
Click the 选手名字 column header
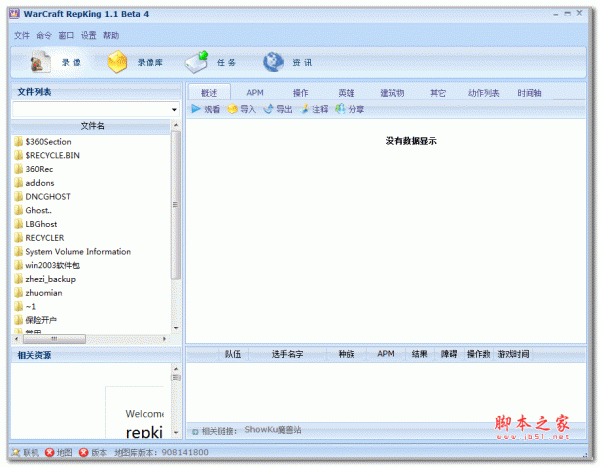point(287,354)
